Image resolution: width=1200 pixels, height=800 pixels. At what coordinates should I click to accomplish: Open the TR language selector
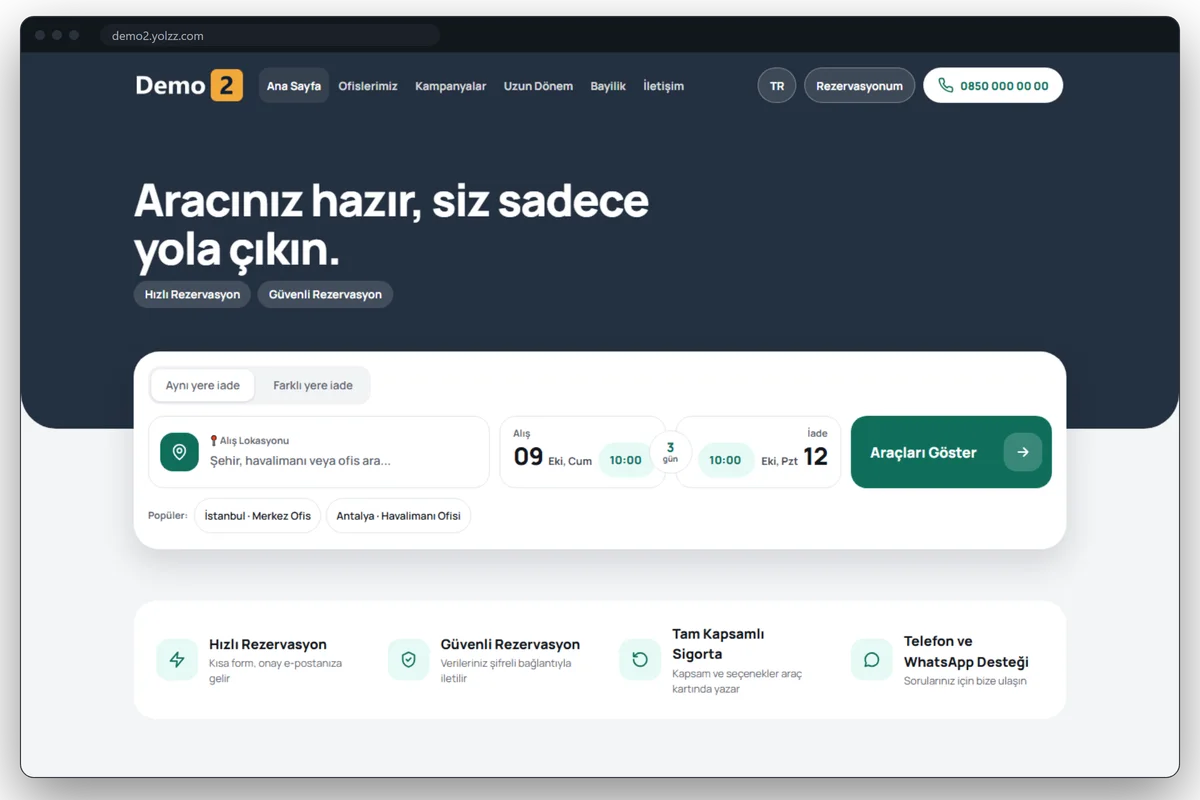(x=777, y=86)
